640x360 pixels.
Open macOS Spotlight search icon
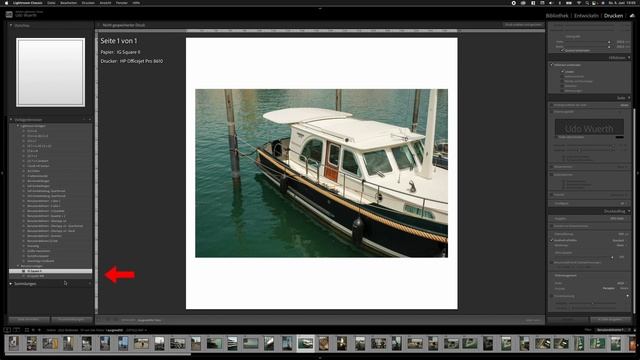[587, 2]
